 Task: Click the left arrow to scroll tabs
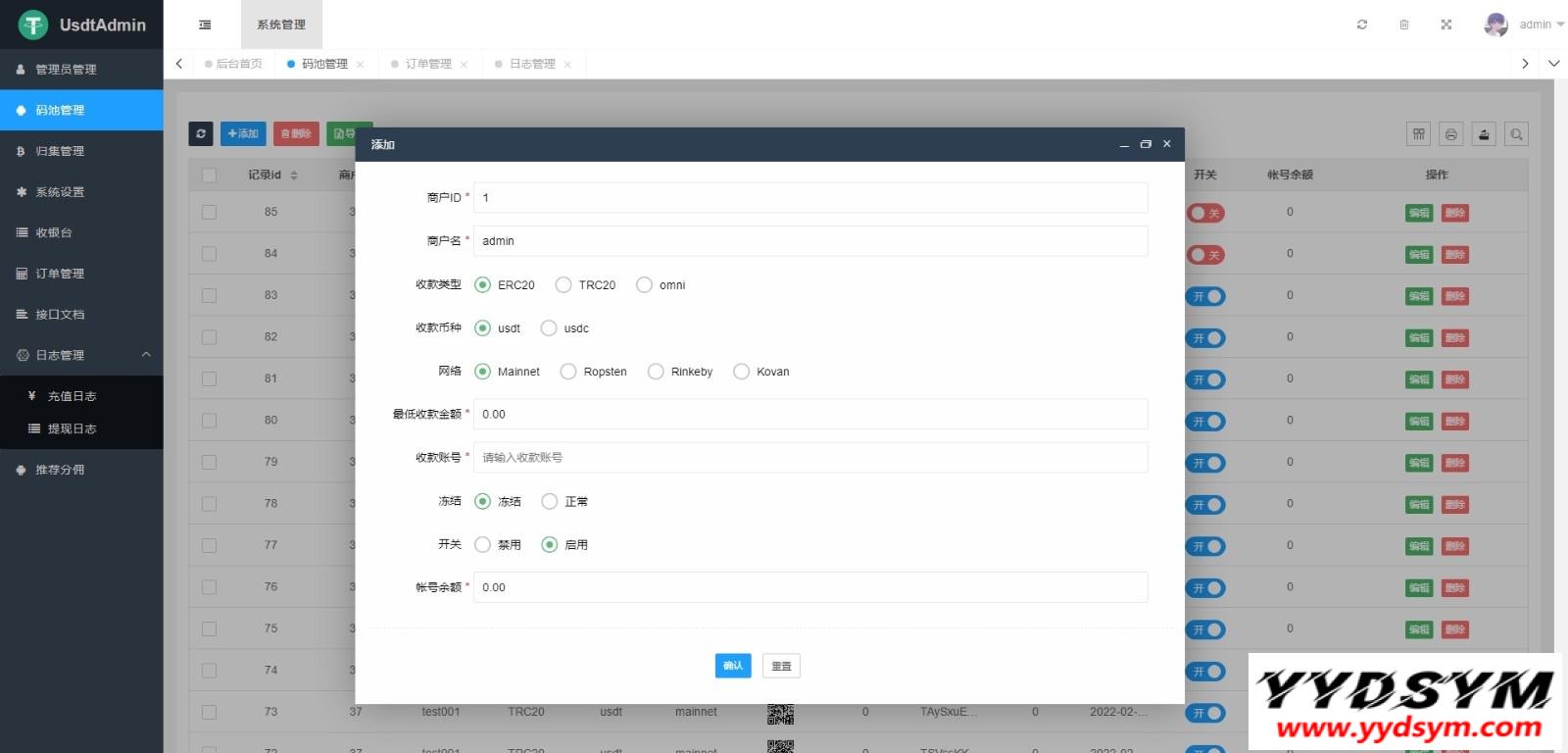[179, 64]
